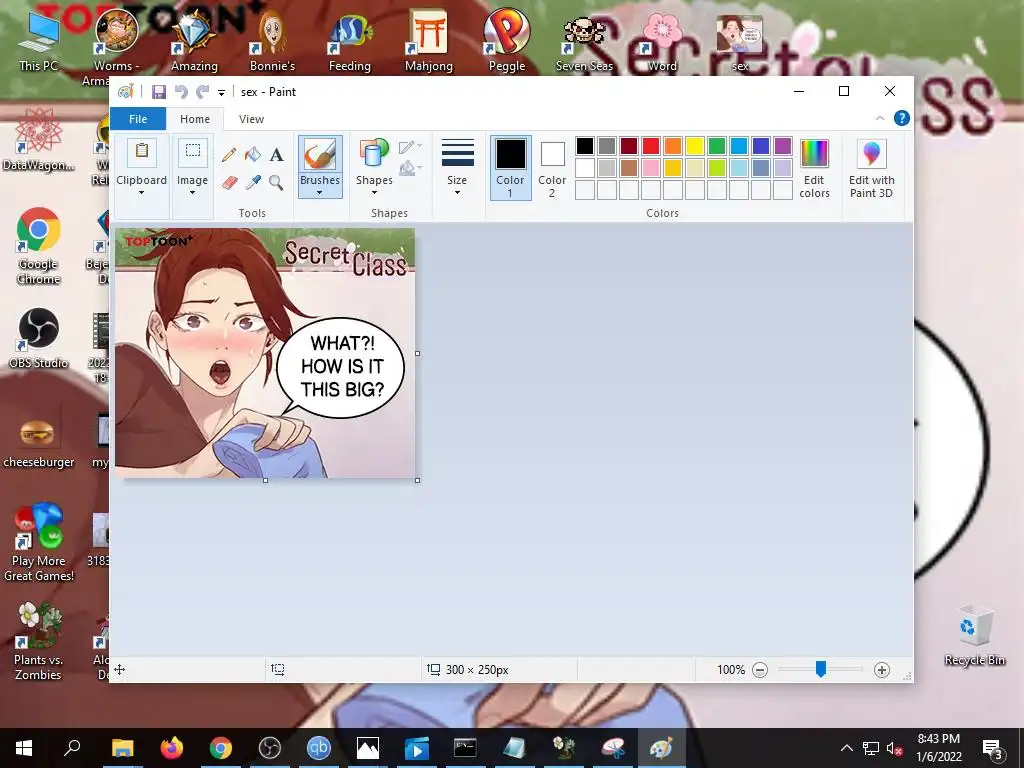The image size is (1024, 768).
Task: Open the shape Outline dropdown
Action: [410, 146]
